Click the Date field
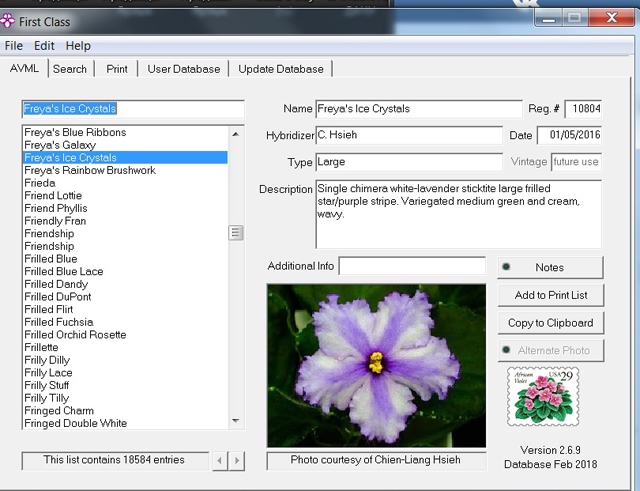 pos(569,135)
